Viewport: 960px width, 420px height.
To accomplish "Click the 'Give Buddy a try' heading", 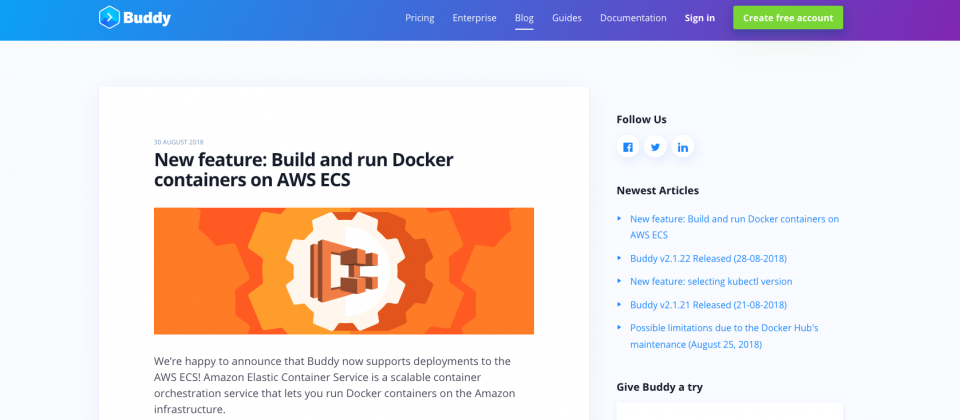I will click(x=659, y=387).
